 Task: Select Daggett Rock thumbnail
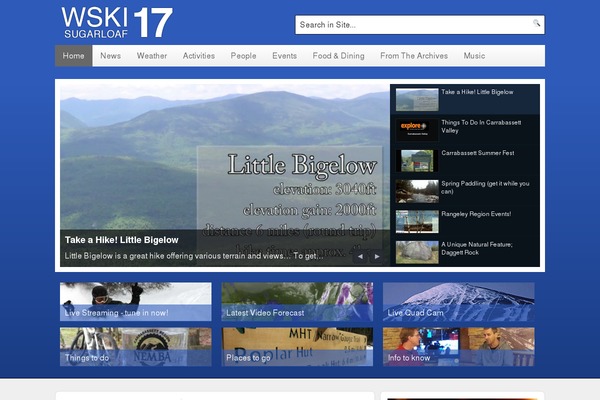417,252
